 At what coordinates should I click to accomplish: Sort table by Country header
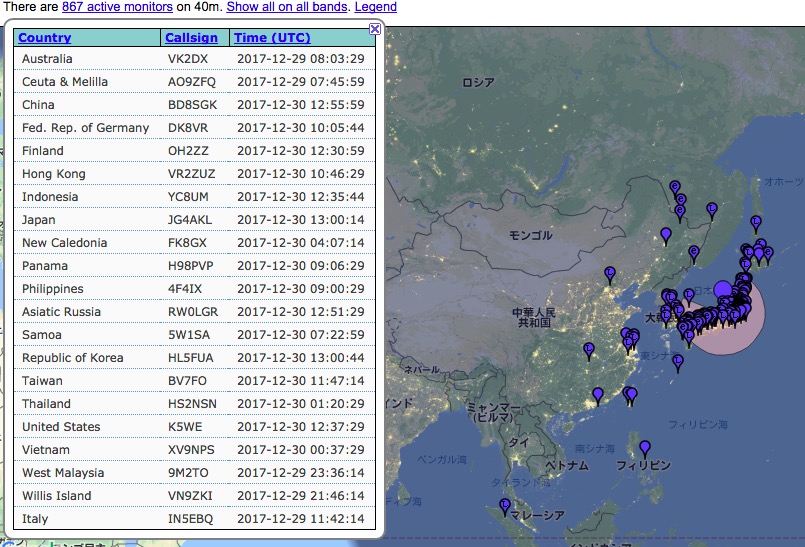coord(45,37)
